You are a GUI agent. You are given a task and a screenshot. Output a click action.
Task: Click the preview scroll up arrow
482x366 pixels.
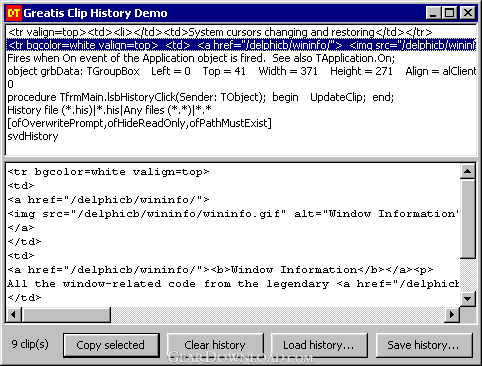pos(467,171)
